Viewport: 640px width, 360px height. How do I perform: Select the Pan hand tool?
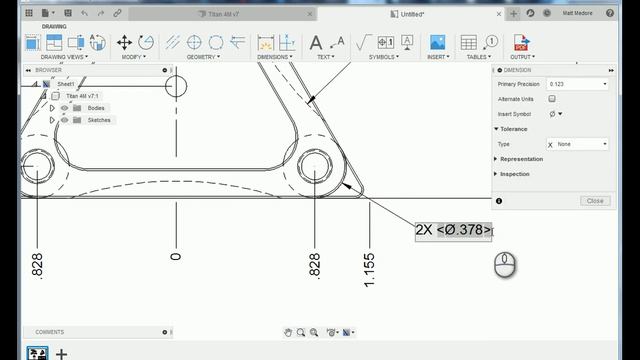288,333
